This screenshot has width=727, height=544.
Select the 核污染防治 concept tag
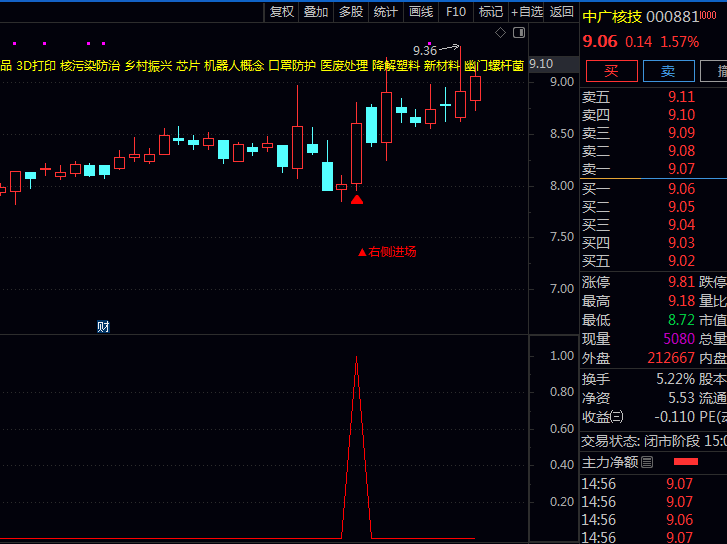(x=90, y=66)
